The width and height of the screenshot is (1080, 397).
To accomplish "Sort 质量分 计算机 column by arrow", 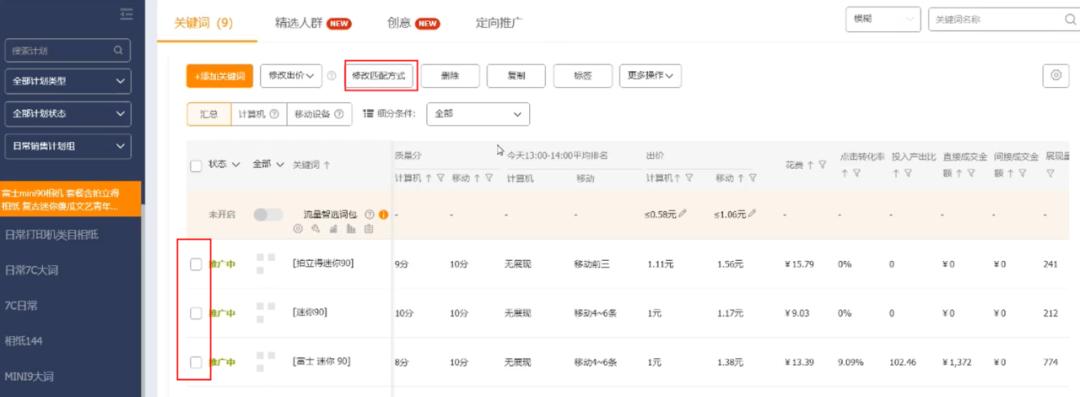I will coord(428,178).
